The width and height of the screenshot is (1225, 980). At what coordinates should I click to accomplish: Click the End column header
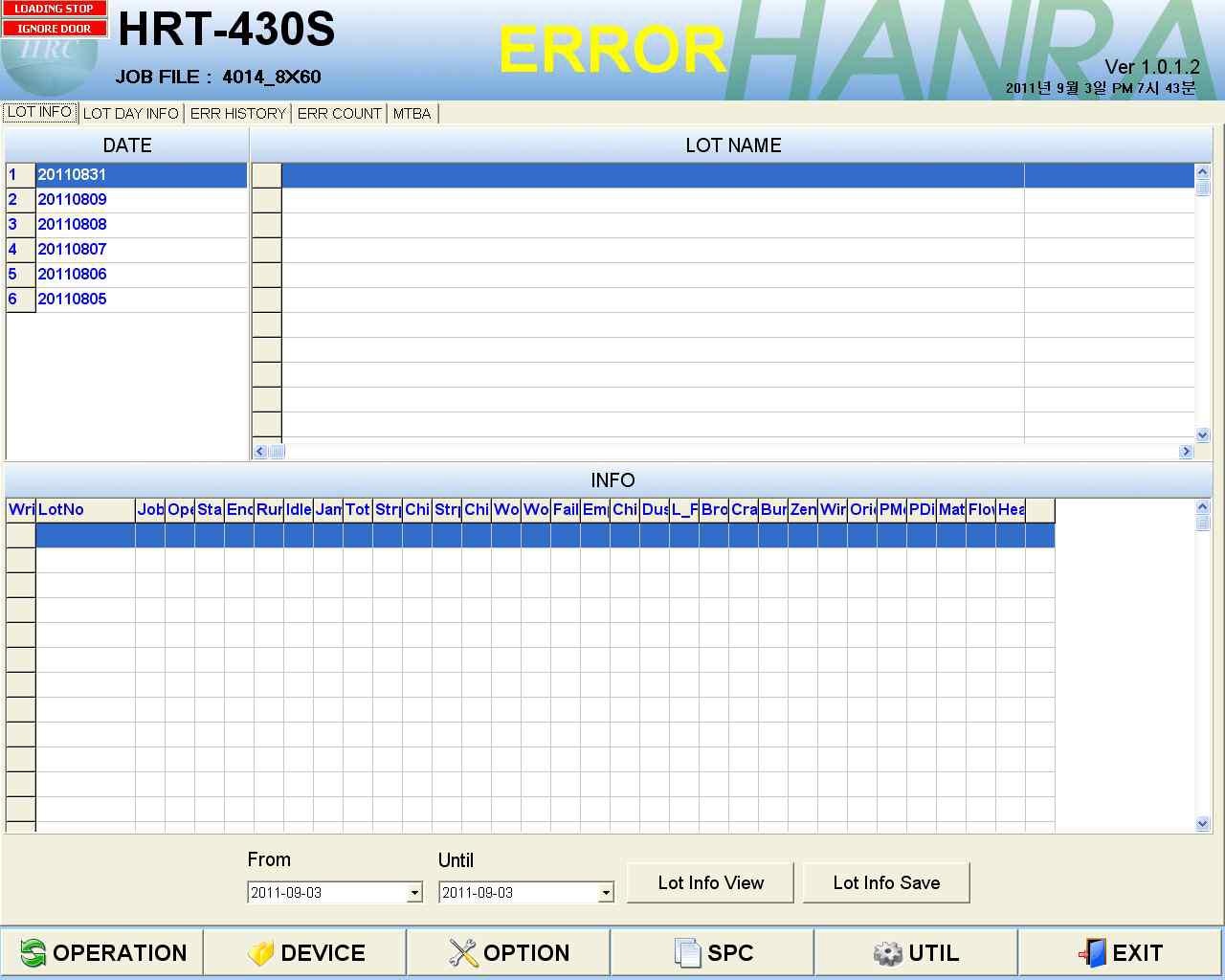point(239,510)
